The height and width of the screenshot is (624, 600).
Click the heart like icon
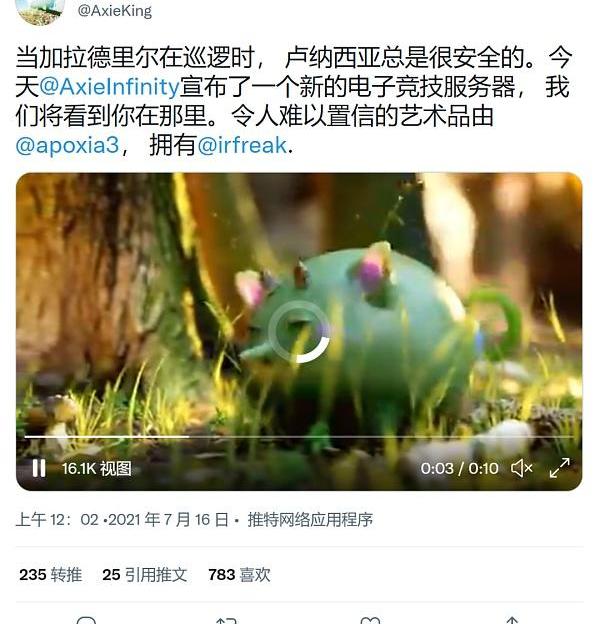coord(370,620)
